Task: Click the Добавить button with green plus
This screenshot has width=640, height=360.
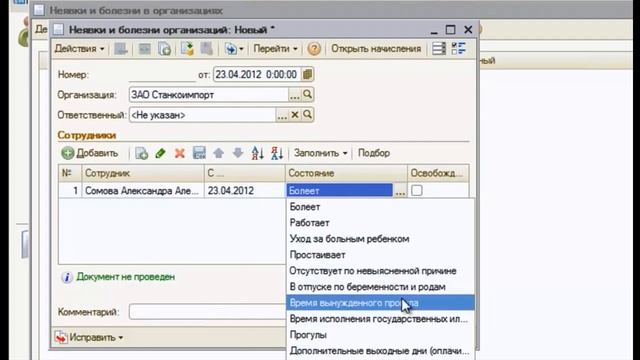Action: [90, 153]
